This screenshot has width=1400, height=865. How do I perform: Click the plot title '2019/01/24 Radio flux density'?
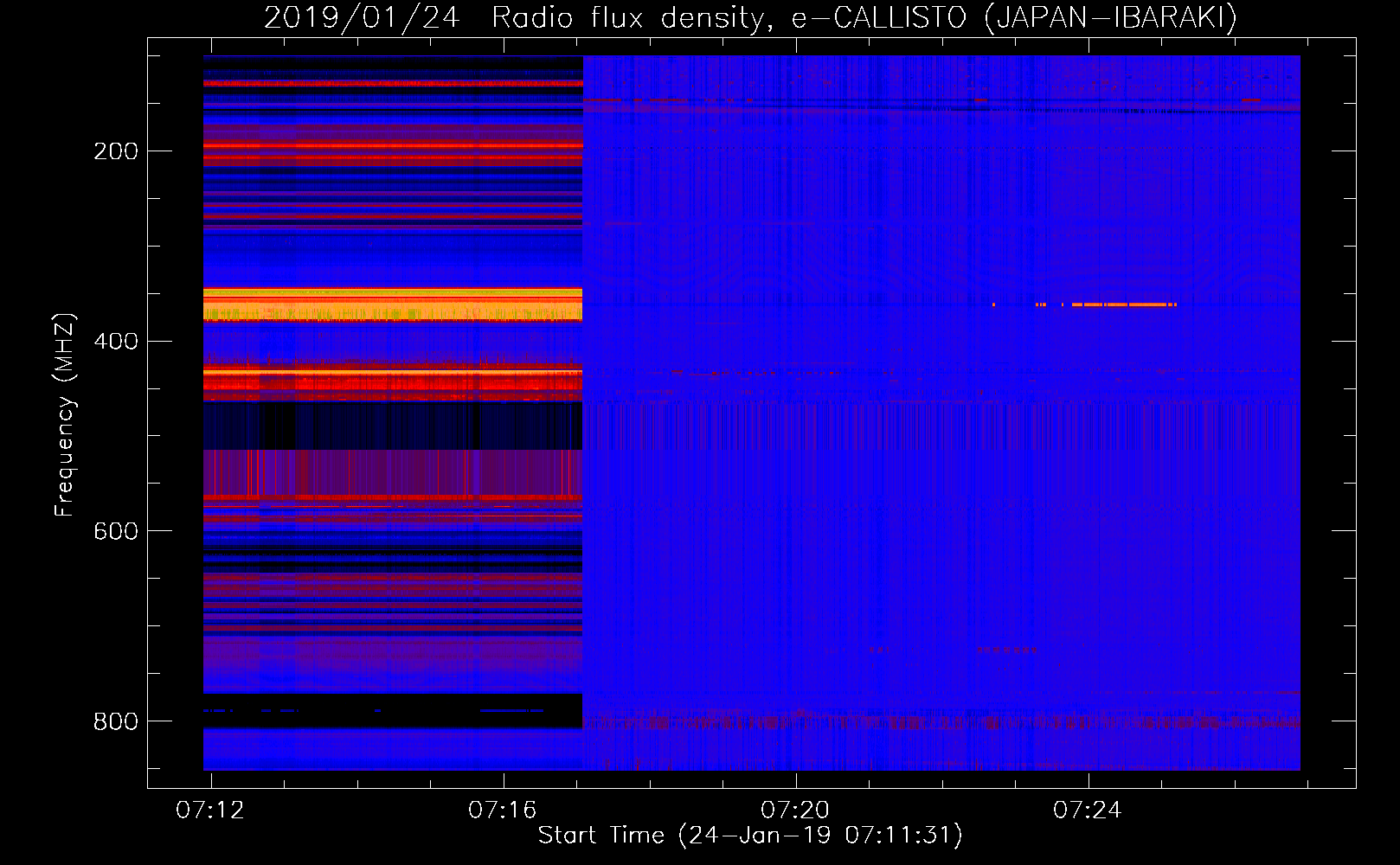tap(750, 17)
